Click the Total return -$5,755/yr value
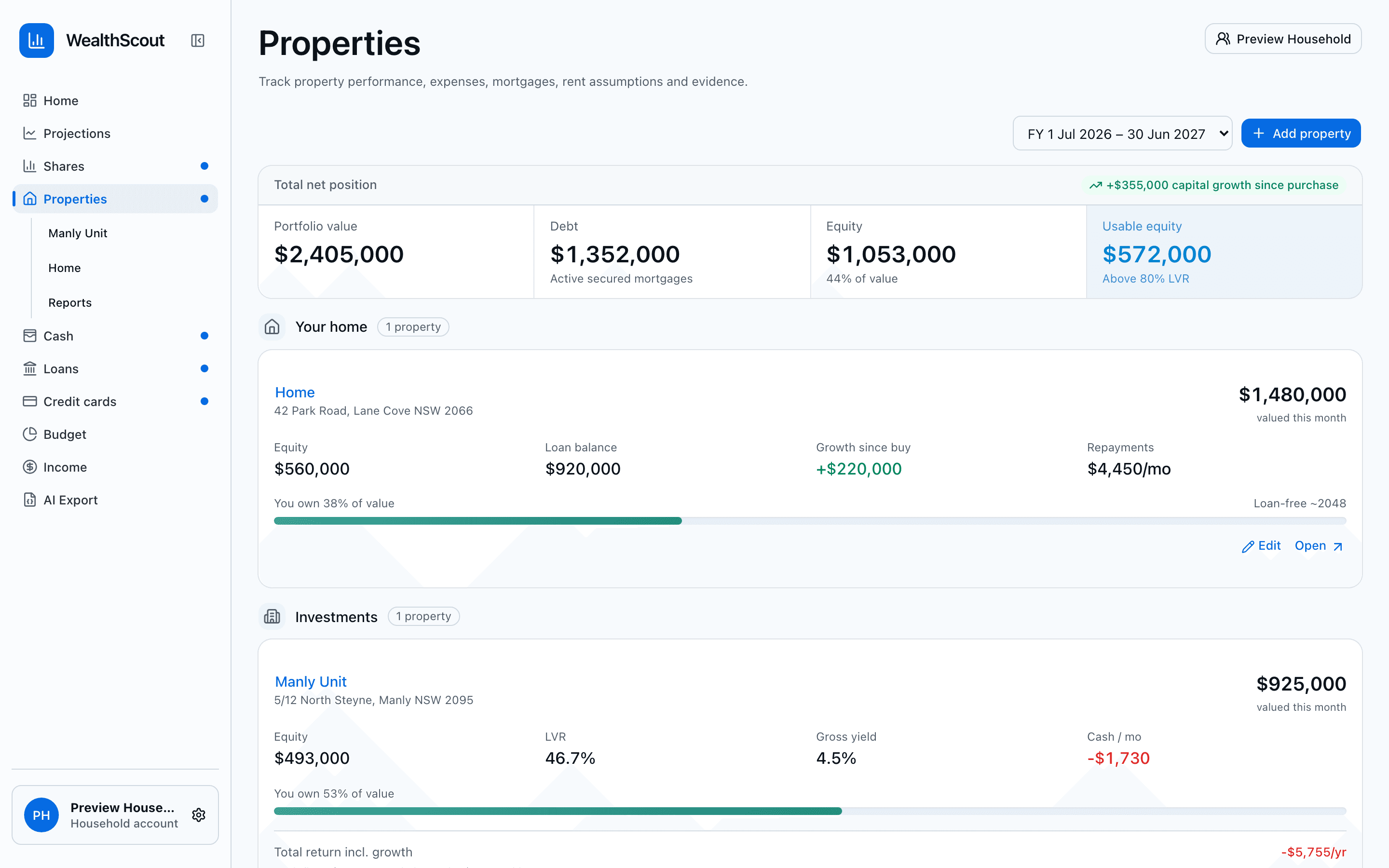Viewport: 1389px width, 868px height. tap(1313, 852)
